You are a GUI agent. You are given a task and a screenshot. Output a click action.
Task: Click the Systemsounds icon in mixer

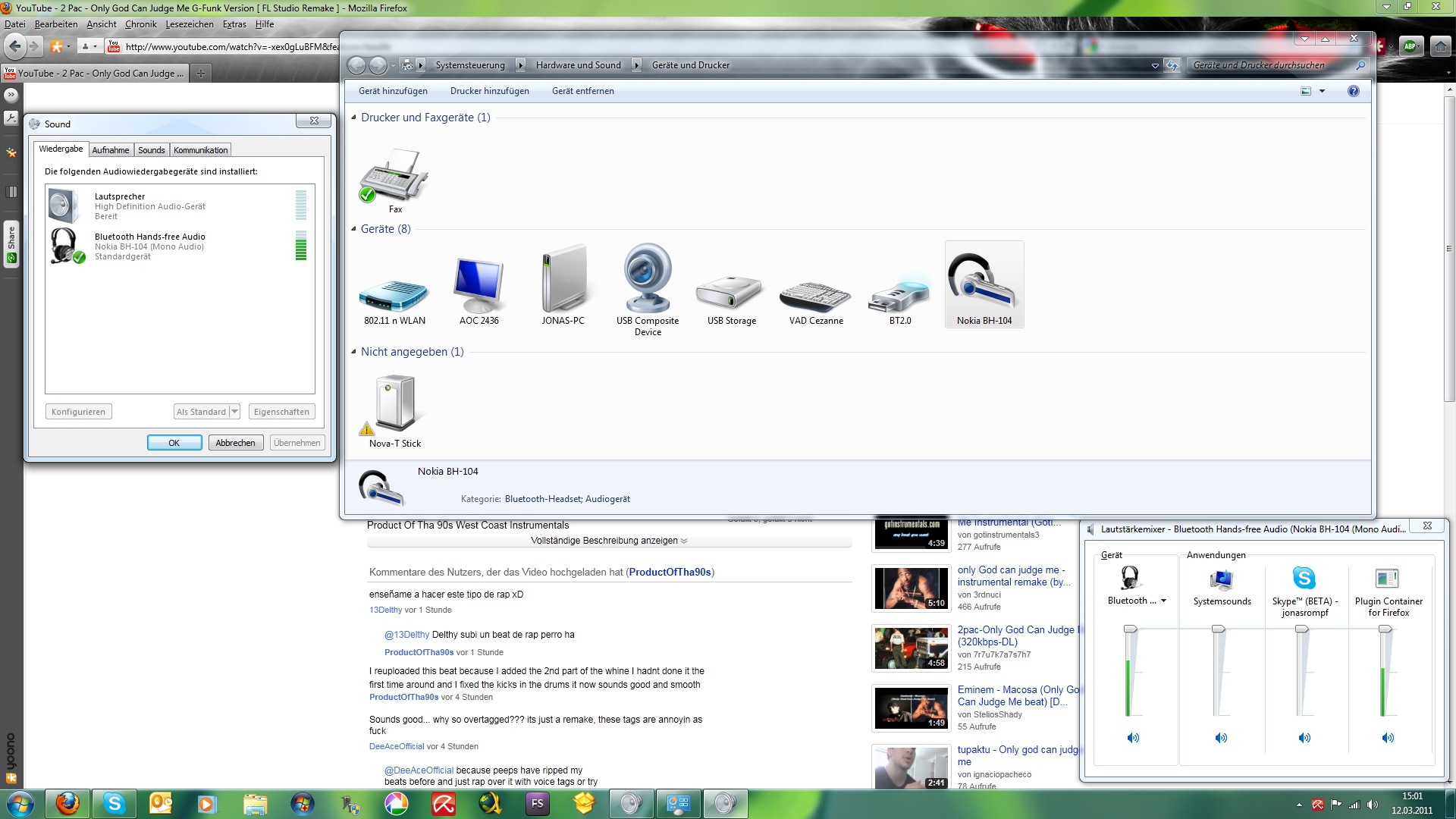click(x=1222, y=579)
